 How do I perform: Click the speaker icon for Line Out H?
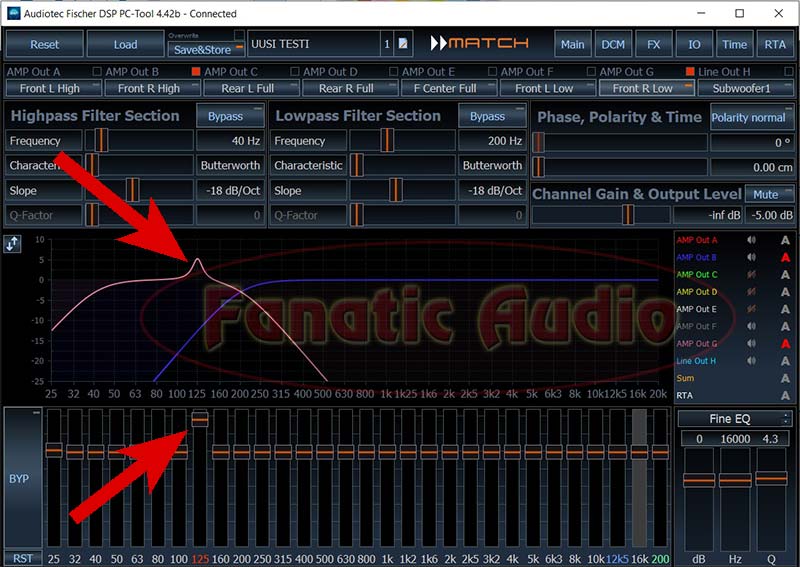752,361
